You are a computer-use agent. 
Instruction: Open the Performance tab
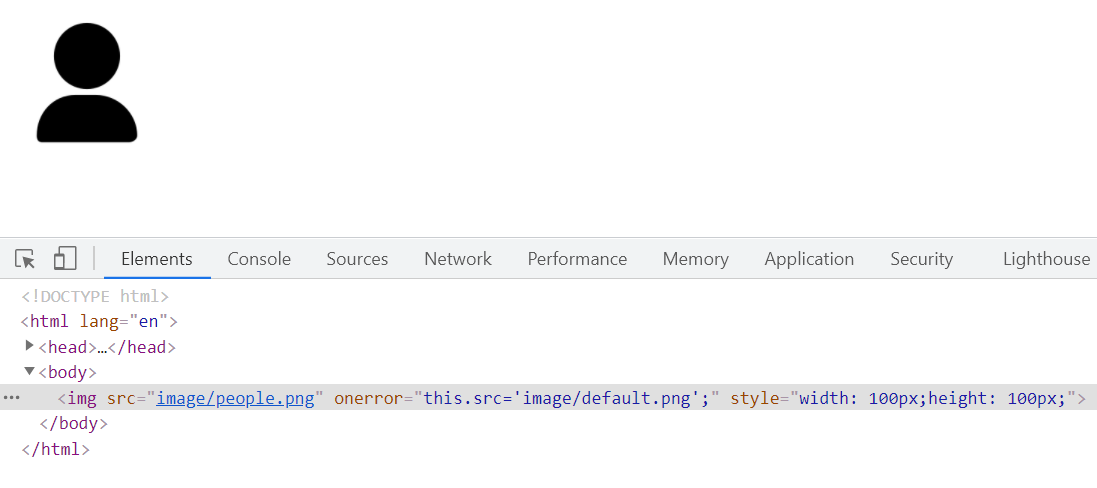pyautogui.click(x=577, y=259)
